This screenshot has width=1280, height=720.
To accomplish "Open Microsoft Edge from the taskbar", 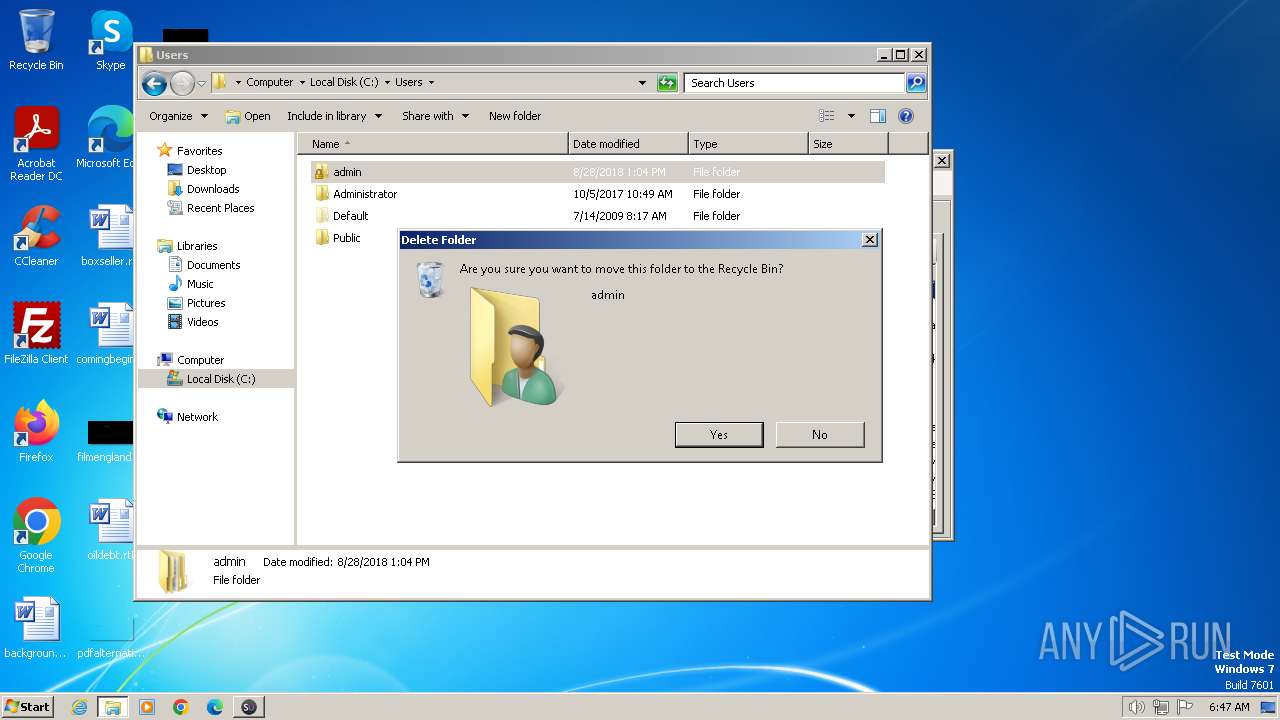I will (215, 707).
